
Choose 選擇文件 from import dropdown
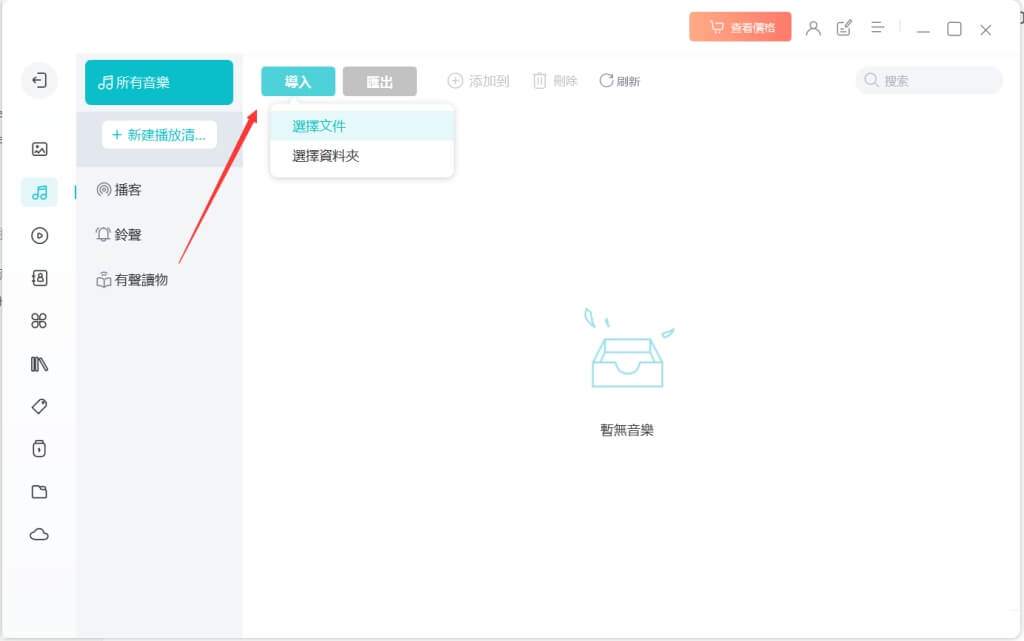coord(362,126)
